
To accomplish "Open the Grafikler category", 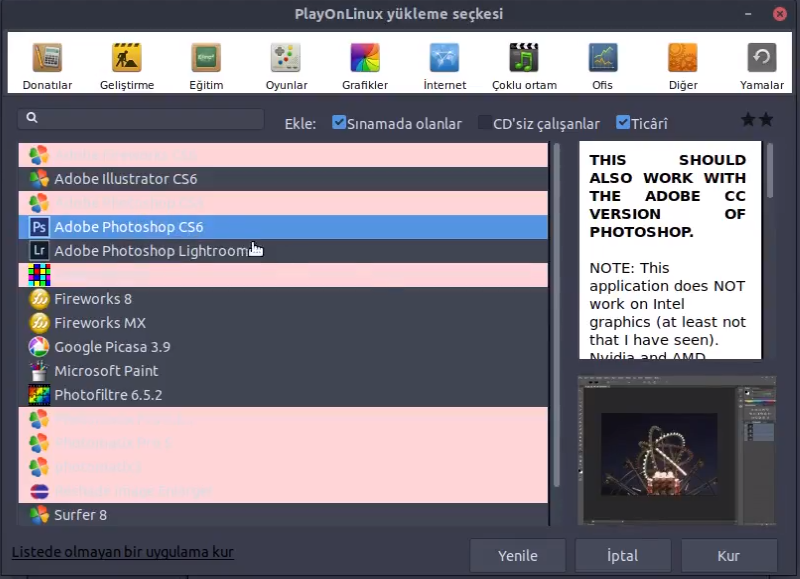I will (x=365, y=66).
